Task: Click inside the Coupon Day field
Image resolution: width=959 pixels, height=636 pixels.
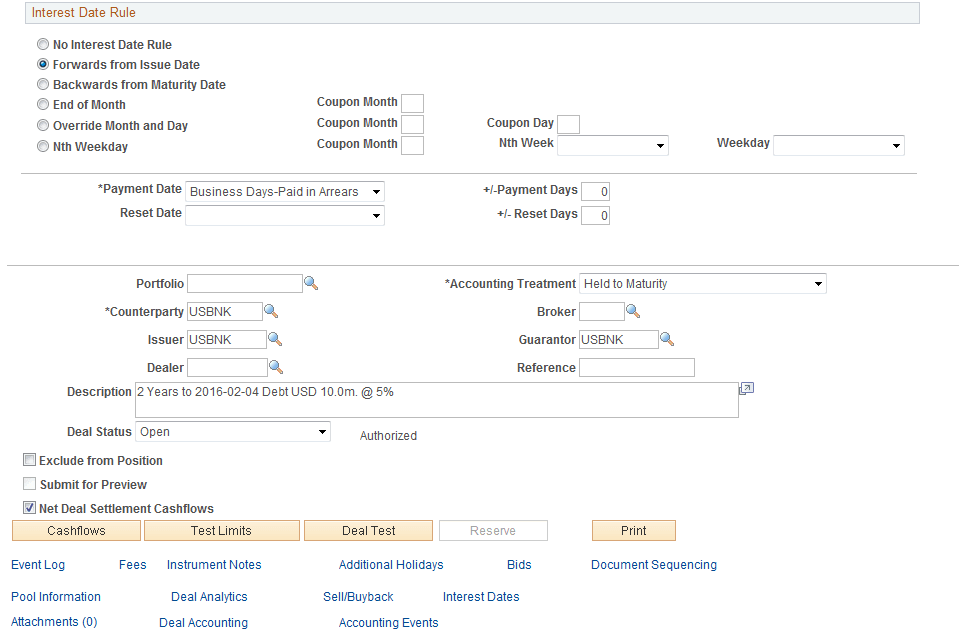Action: pos(568,124)
